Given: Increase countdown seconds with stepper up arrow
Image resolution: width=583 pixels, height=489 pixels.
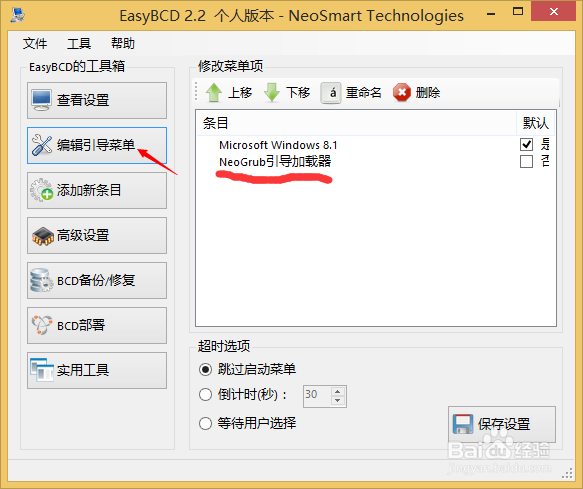Looking at the screenshot, I should pos(338,391).
